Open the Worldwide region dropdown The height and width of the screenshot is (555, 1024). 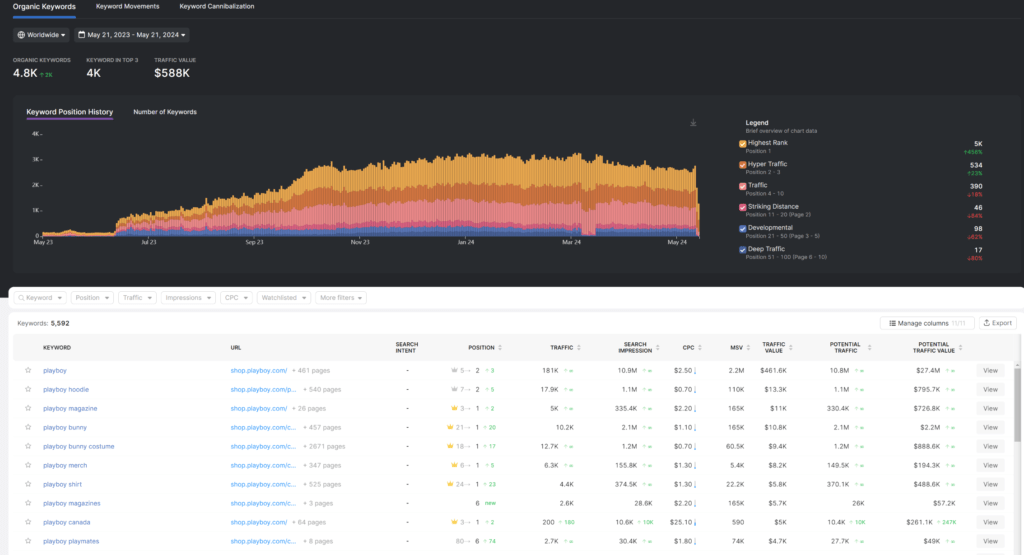point(41,35)
